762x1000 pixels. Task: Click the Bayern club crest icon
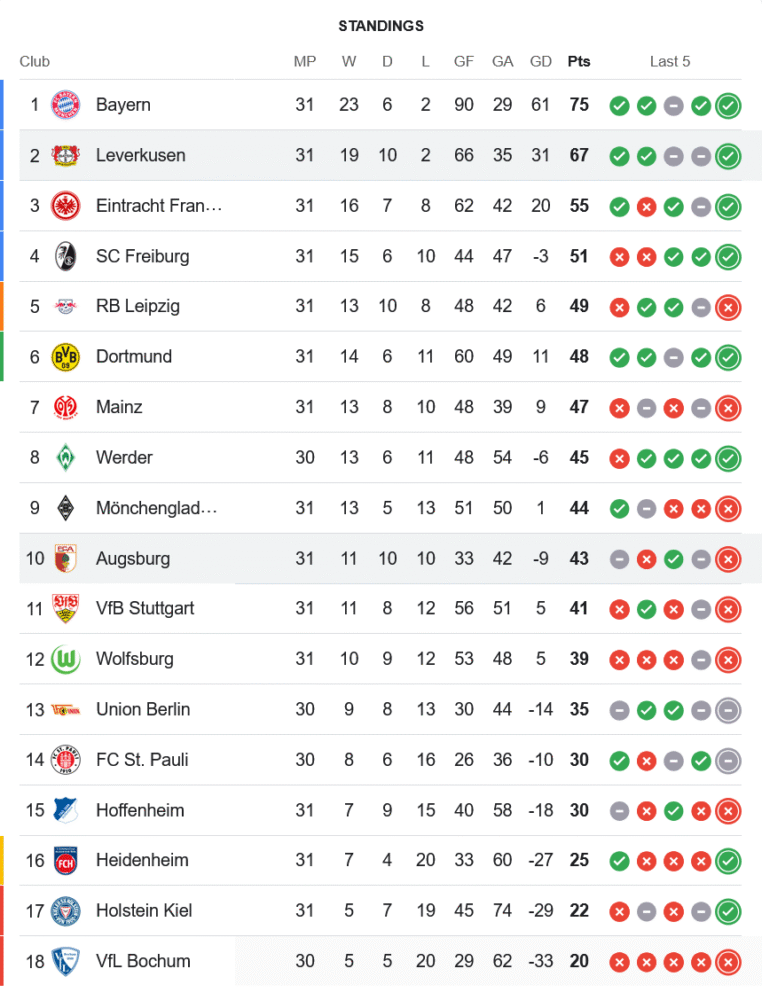click(x=66, y=105)
